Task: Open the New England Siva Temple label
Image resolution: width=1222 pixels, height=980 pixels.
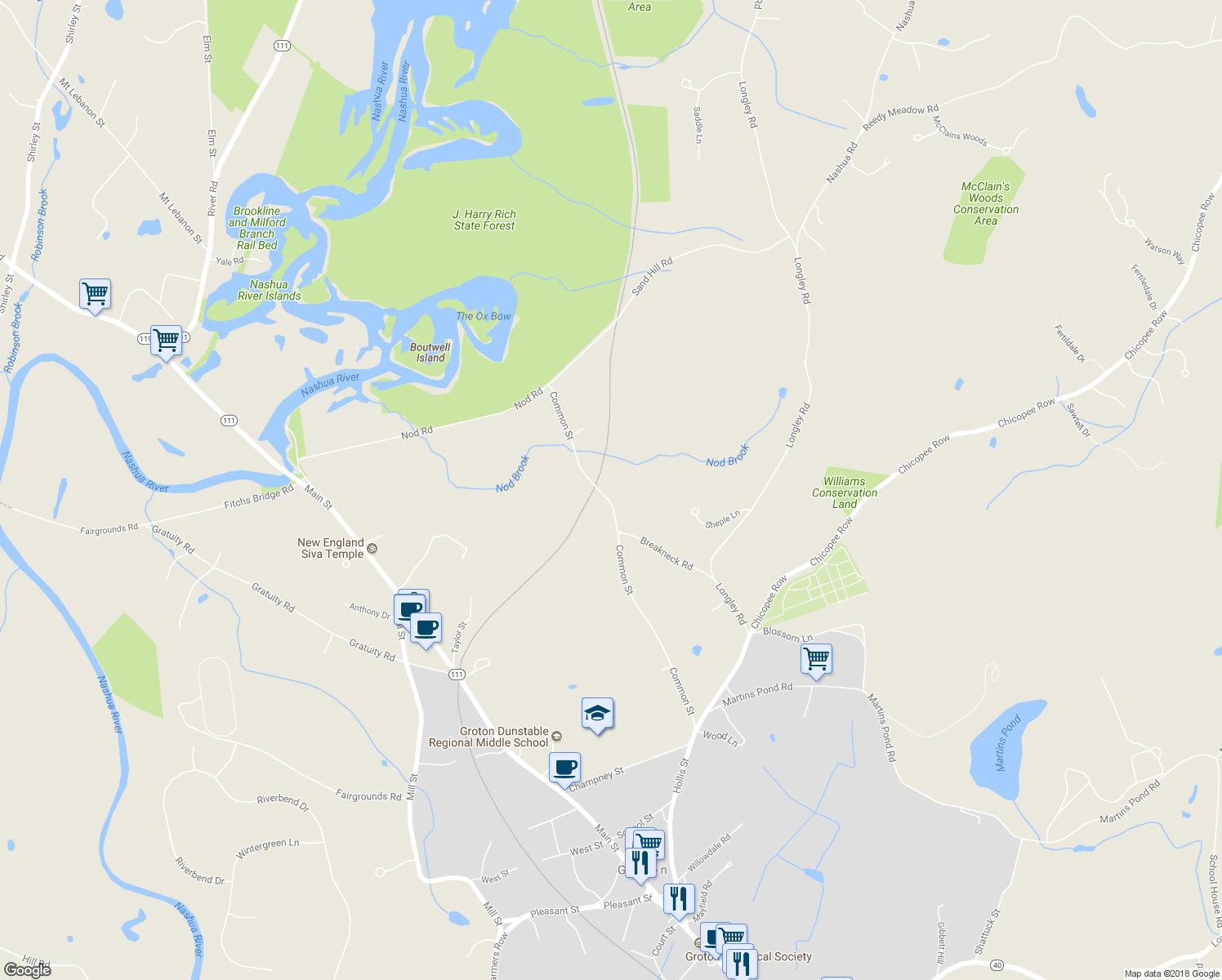Action: click(x=331, y=548)
